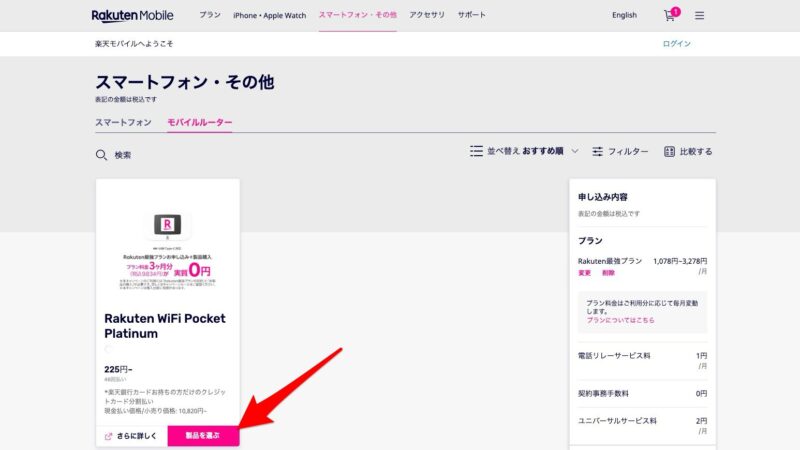Open the スマートフォン・その他 menu
This screenshot has height=450, width=800.
[x=358, y=15]
